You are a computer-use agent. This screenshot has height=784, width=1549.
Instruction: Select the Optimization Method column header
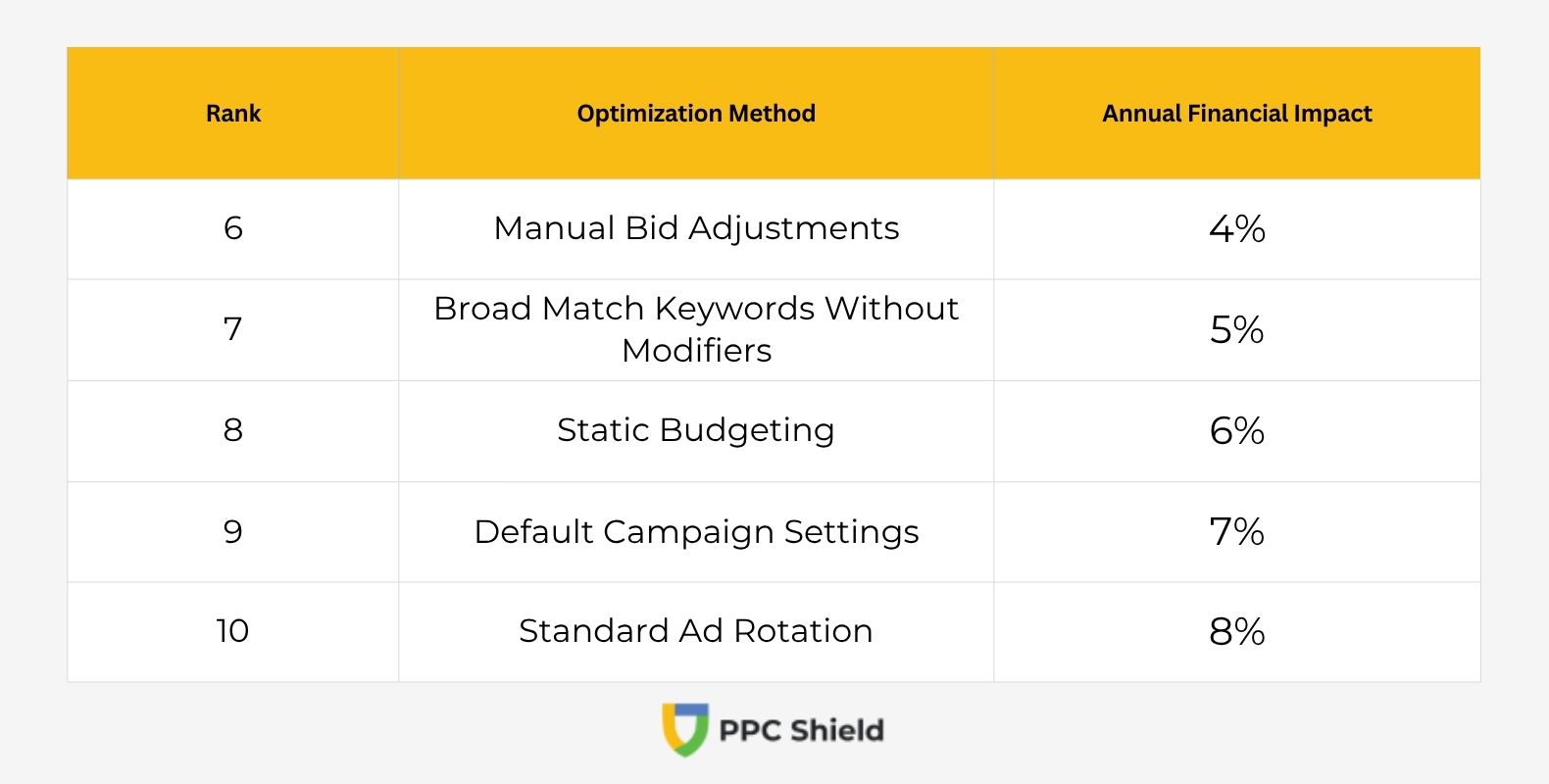click(696, 114)
